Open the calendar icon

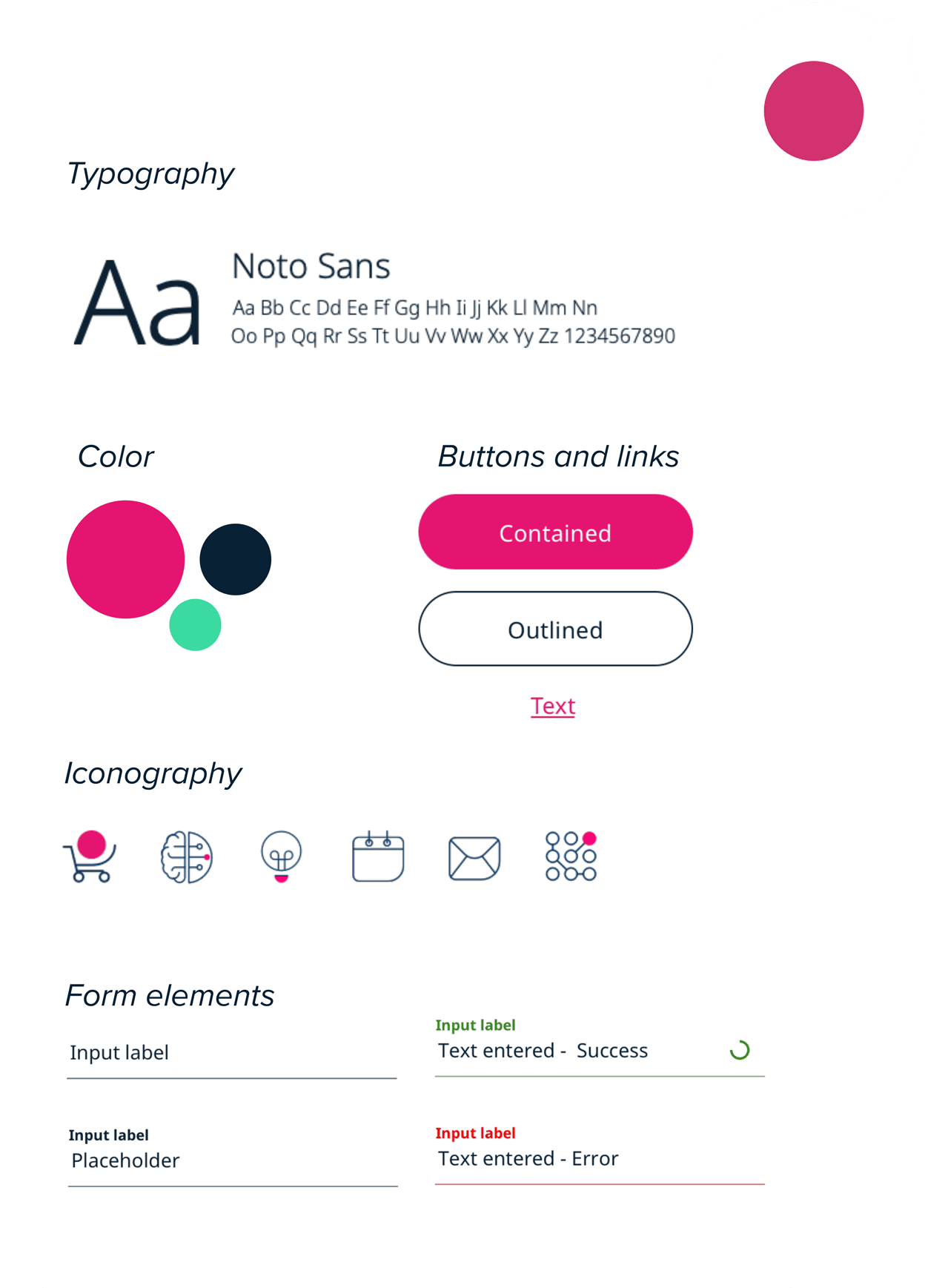coord(378,856)
